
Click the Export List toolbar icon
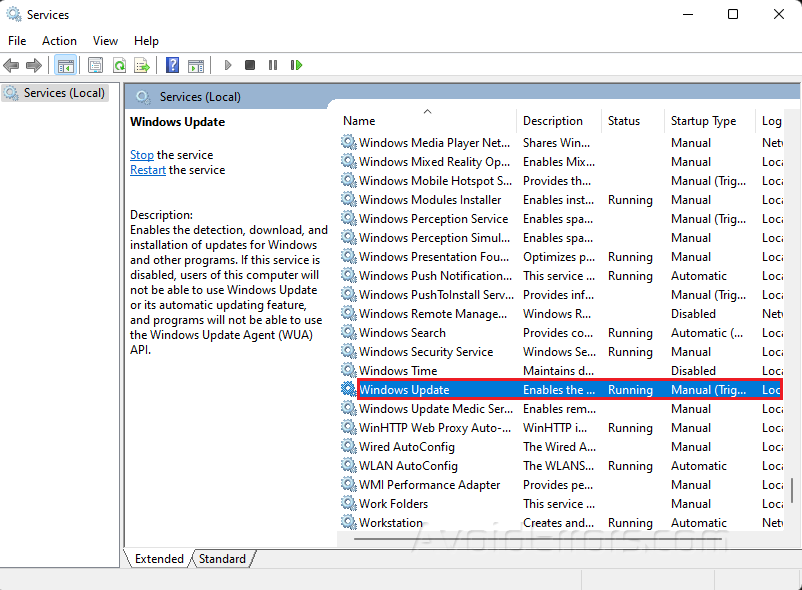click(142, 65)
